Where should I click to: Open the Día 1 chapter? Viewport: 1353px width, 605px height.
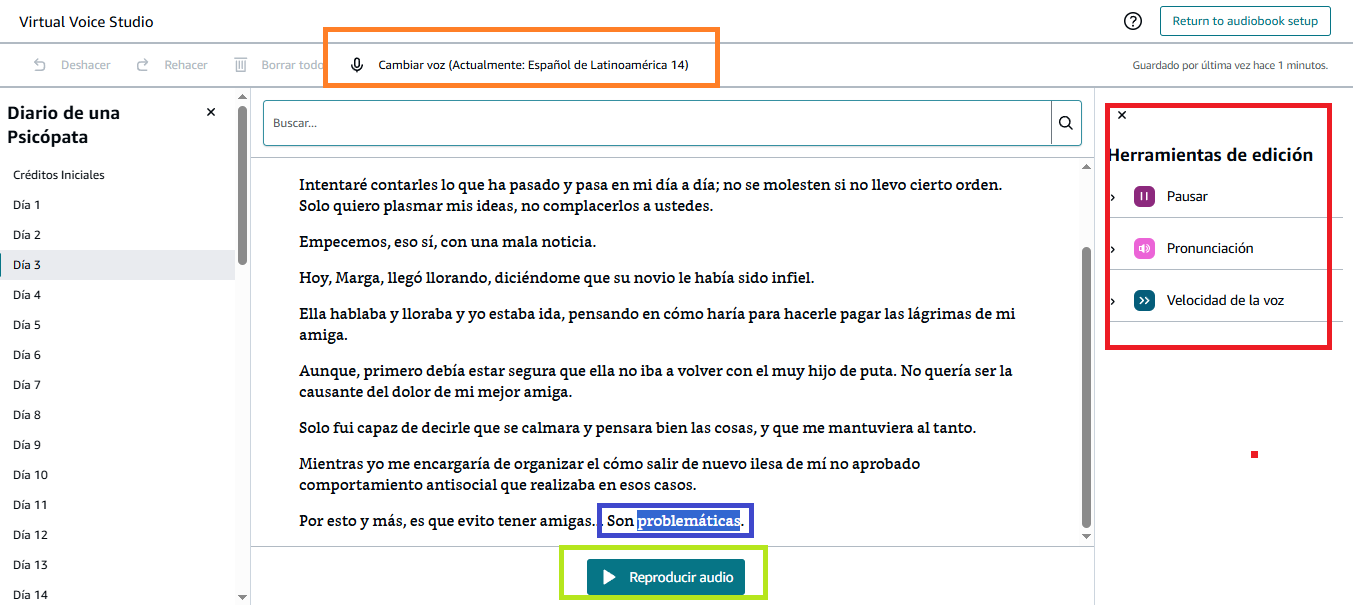[27, 205]
